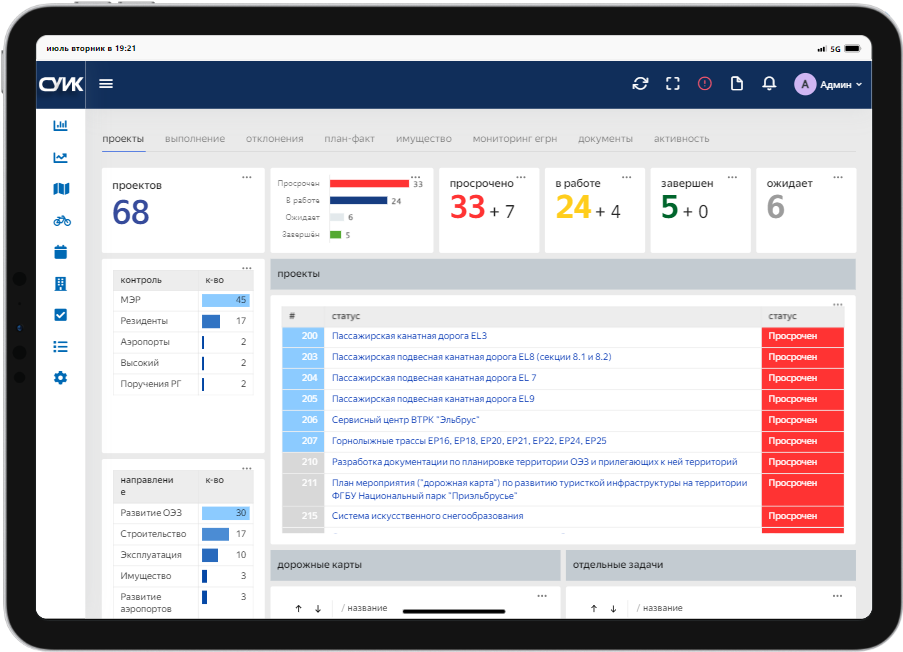Sort отдельные задачи ascending with up arrow
903x652 pixels.
[x=594, y=608]
